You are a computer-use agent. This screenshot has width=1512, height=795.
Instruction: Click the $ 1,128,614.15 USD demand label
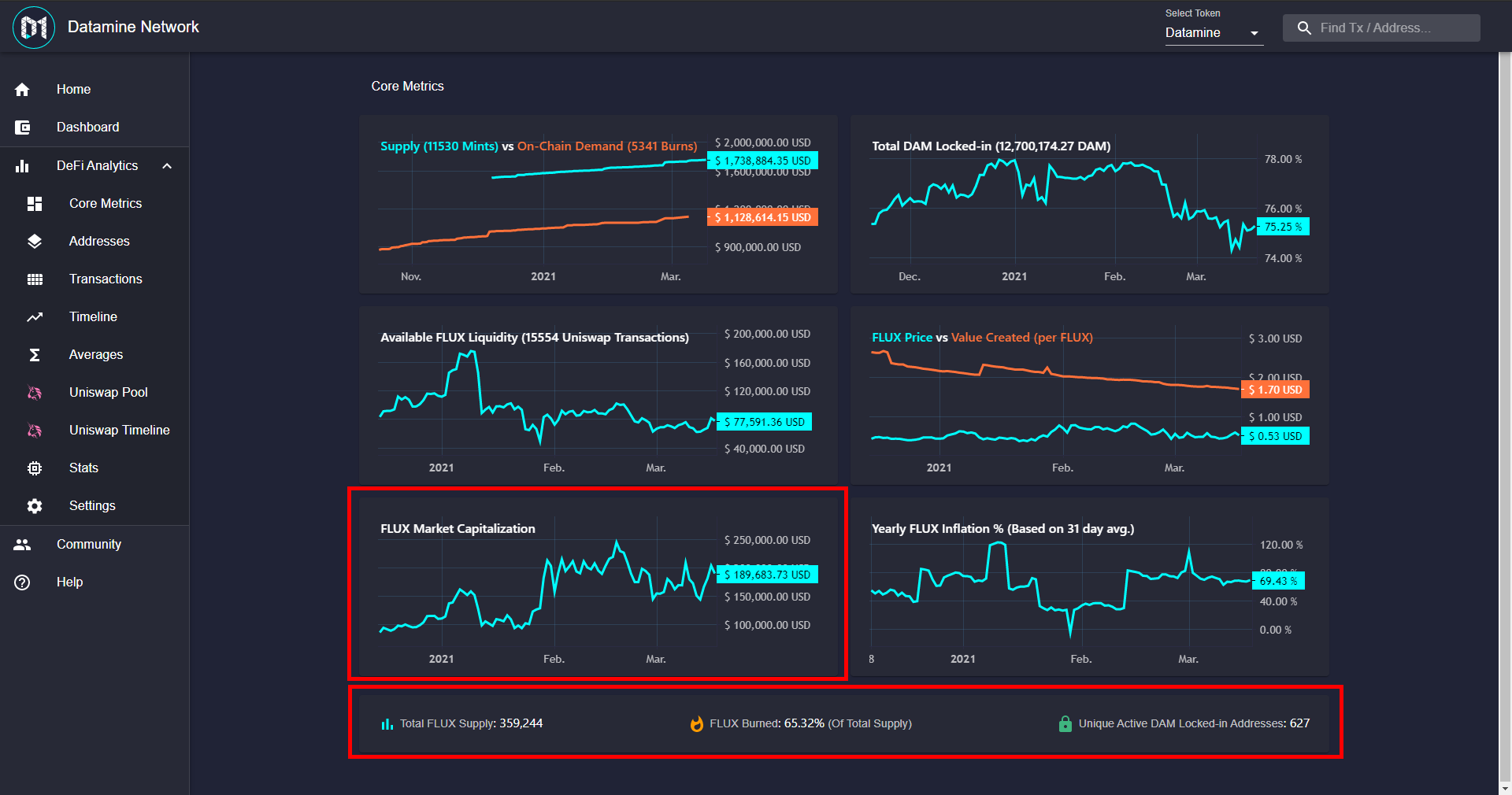763,218
